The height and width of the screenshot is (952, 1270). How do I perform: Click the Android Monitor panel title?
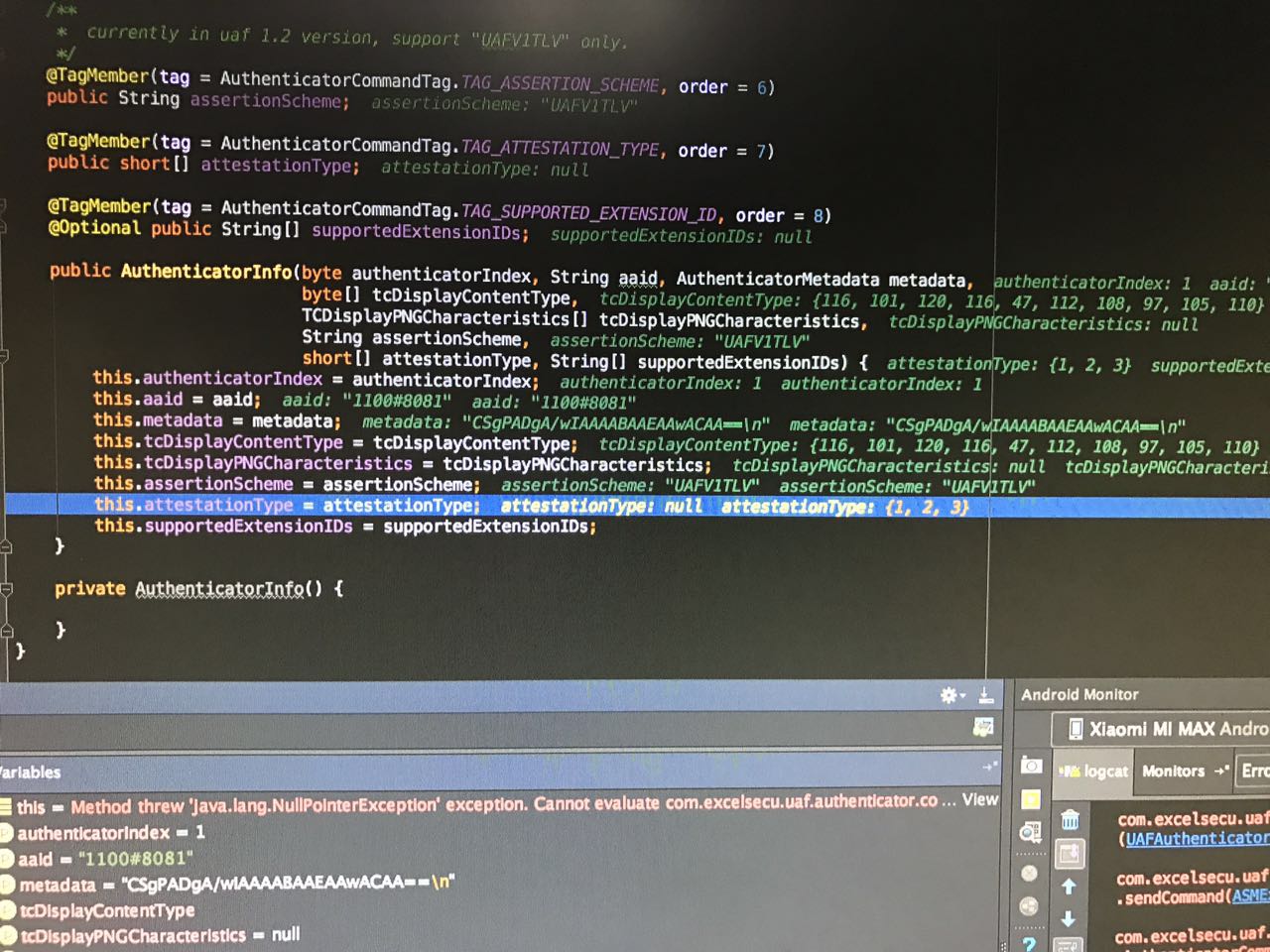[x=1079, y=694]
